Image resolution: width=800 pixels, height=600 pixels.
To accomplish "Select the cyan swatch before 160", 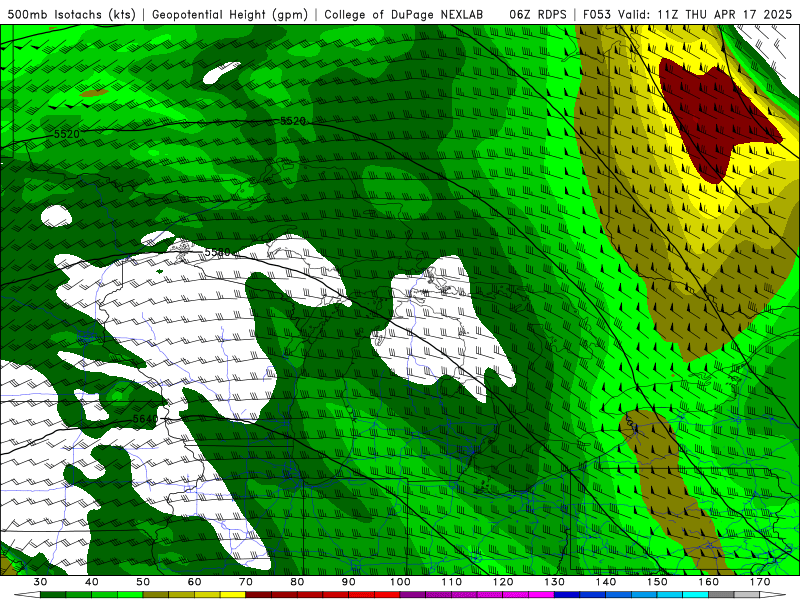I will point(695,595).
